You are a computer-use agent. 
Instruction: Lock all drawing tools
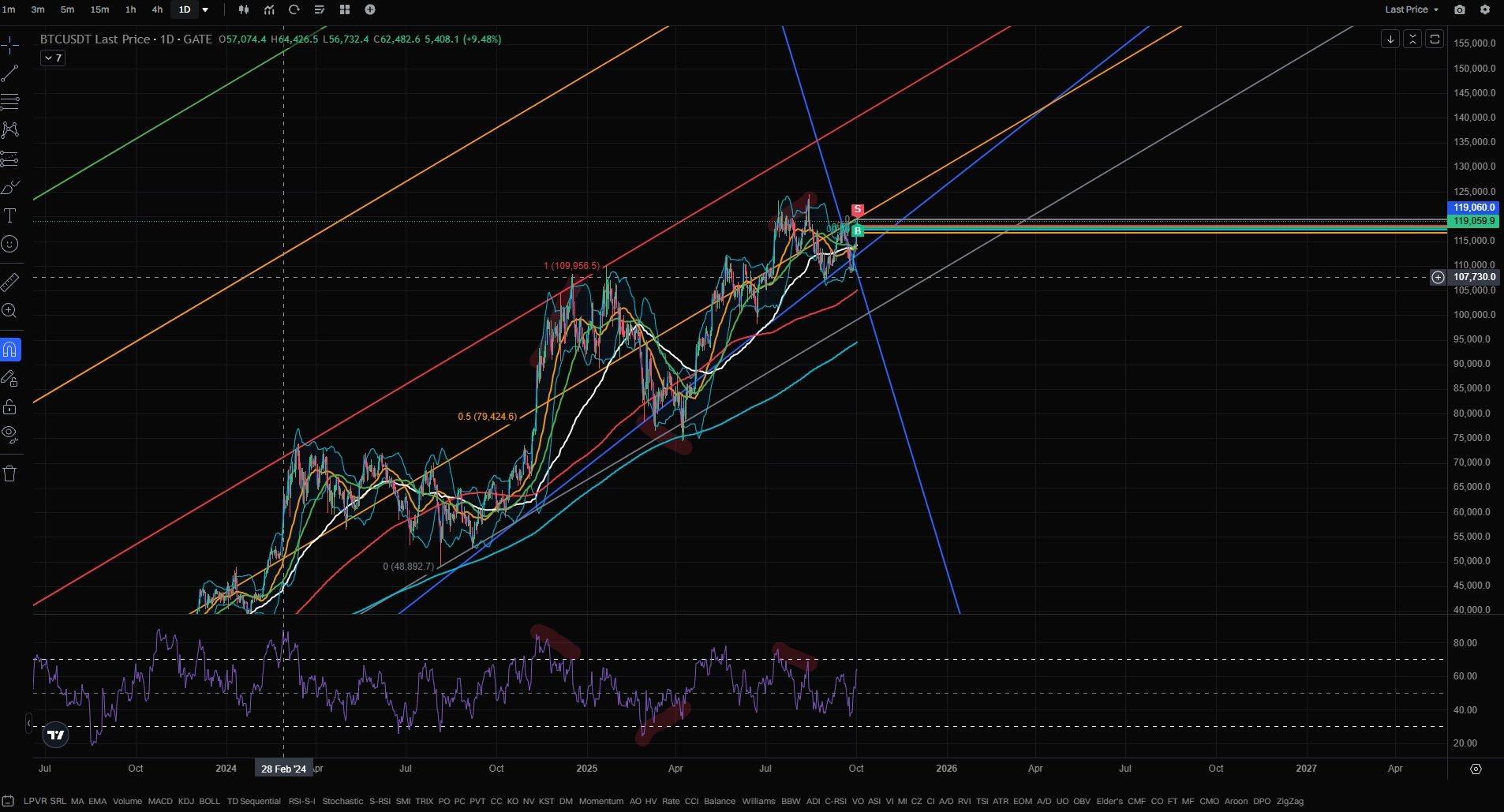(x=9, y=407)
